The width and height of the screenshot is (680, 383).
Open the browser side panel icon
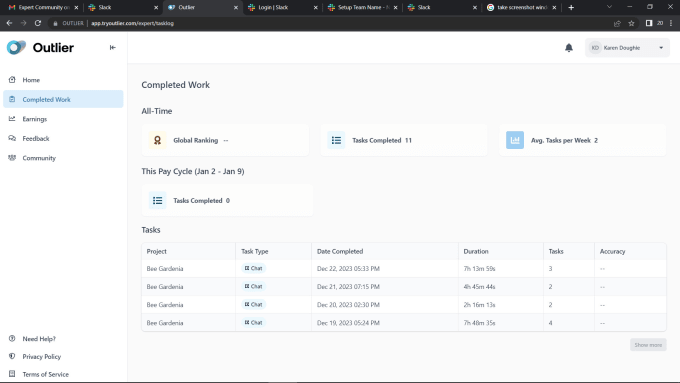tap(649, 23)
